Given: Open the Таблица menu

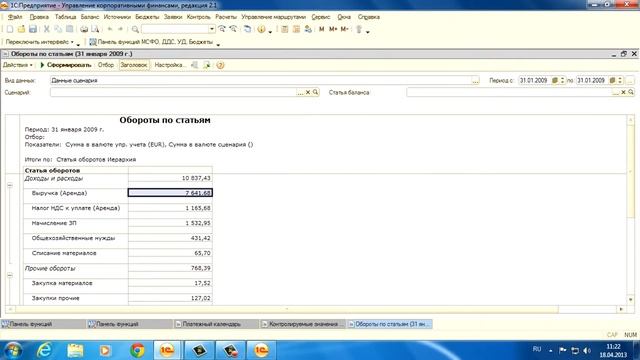Looking at the screenshot, I should [x=65, y=17].
